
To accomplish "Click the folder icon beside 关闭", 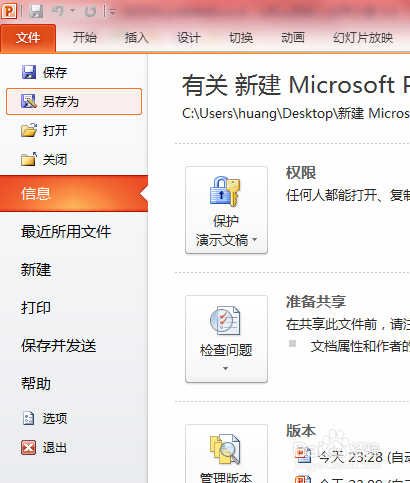I will click(x=29, y=159).
